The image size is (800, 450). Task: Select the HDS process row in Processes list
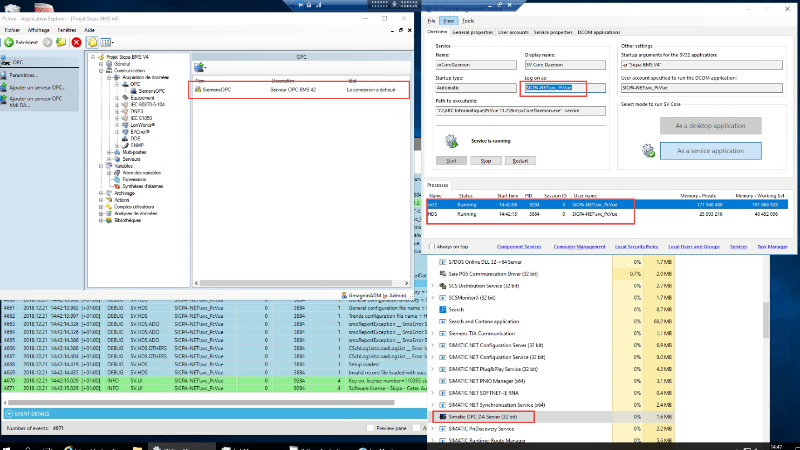[607, 214]
